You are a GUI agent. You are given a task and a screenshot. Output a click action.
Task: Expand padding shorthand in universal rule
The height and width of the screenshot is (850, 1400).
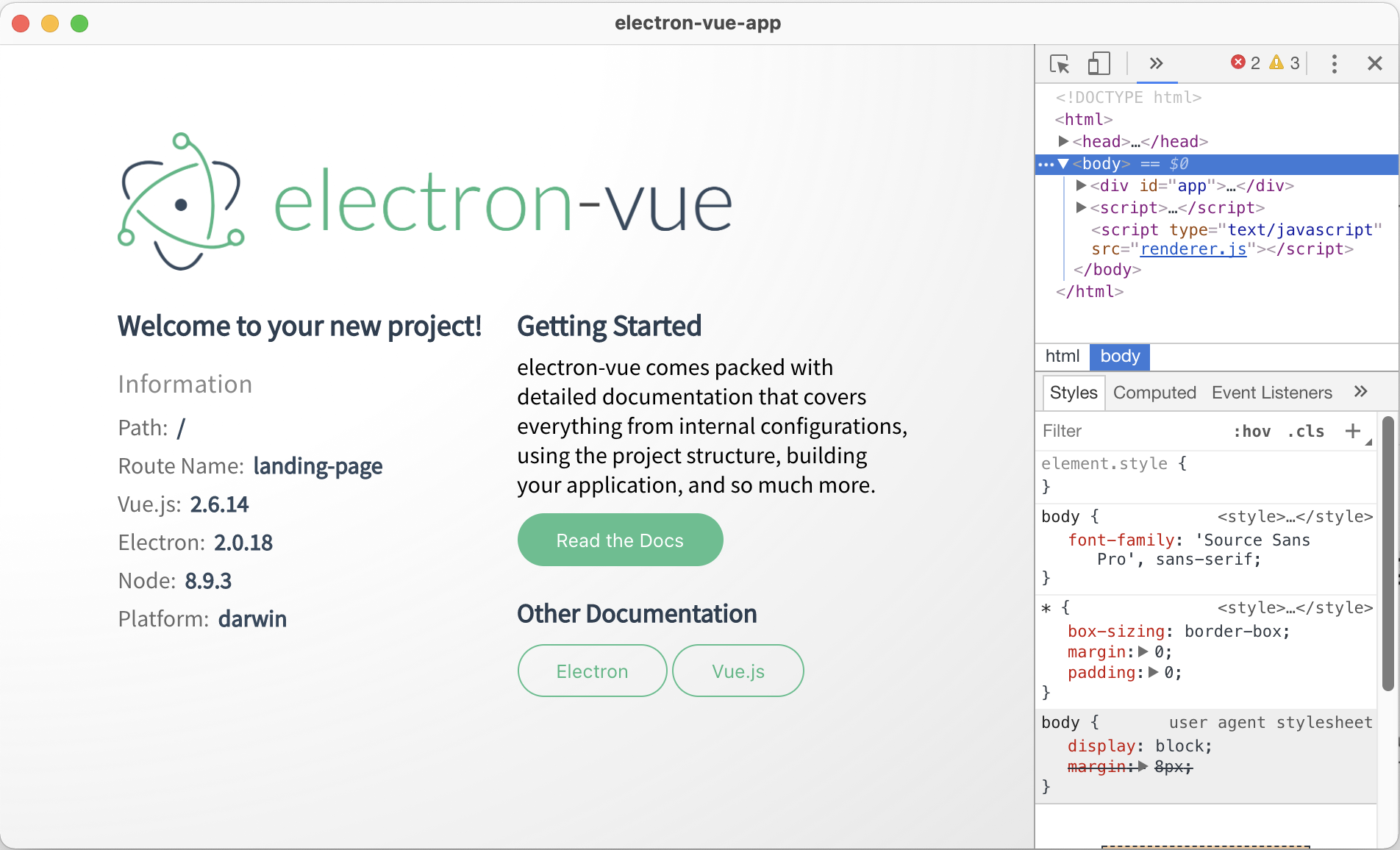pos(1153,672)
